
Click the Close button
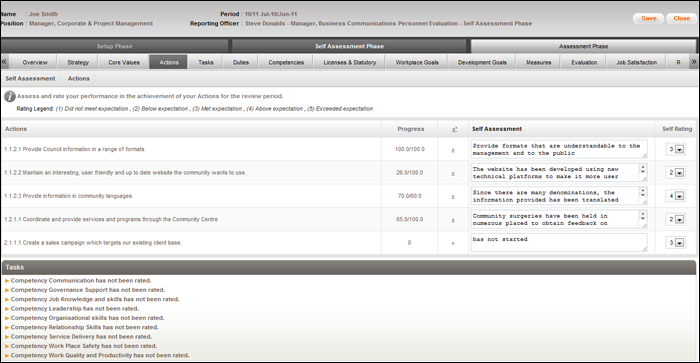click(x=681, y=18)
